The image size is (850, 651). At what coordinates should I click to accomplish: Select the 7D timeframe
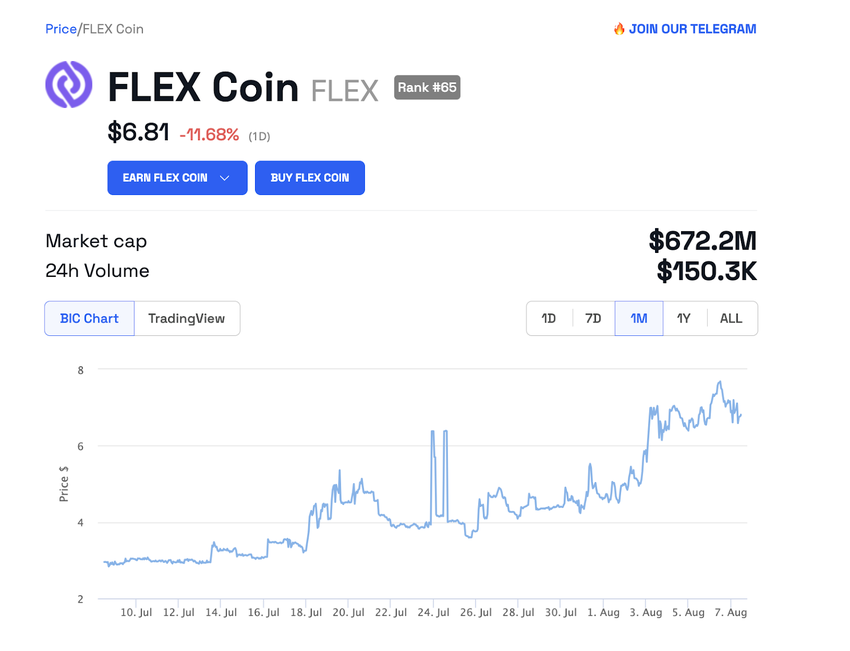(x=593, y=317)
